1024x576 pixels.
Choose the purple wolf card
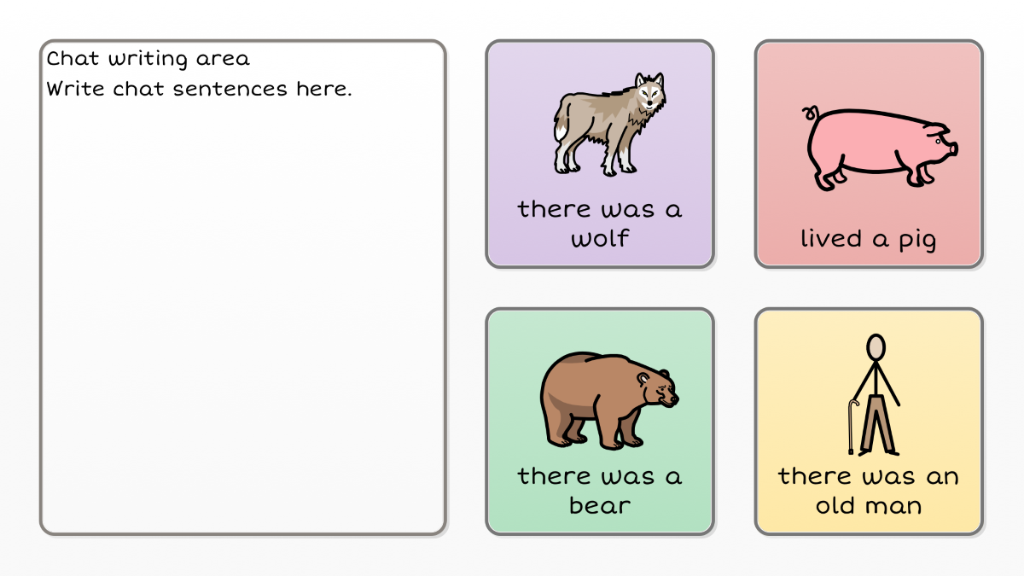click(600, 154)
